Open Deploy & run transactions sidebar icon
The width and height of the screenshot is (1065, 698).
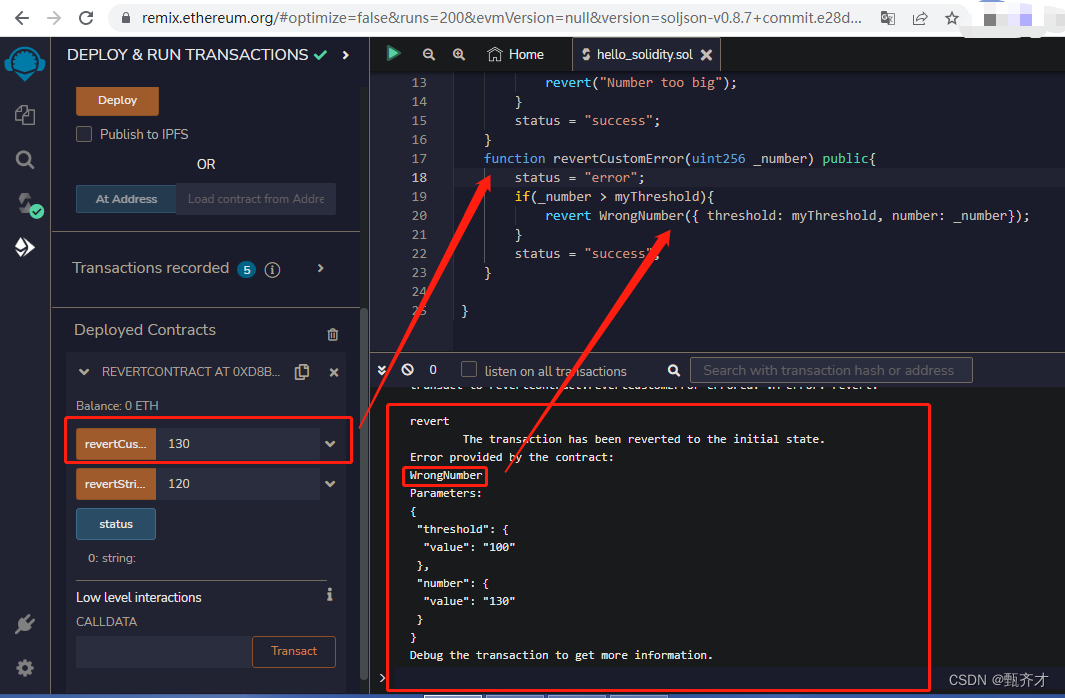[24, 247]
